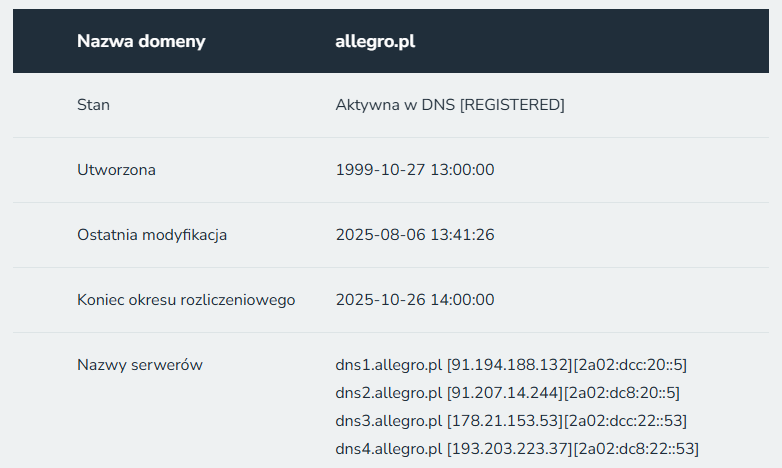Screen dimensions: 782x468
Task: Click the 'Aktywna w DNS [REGISTERED]' status text
Action: (x=450, y=105)
